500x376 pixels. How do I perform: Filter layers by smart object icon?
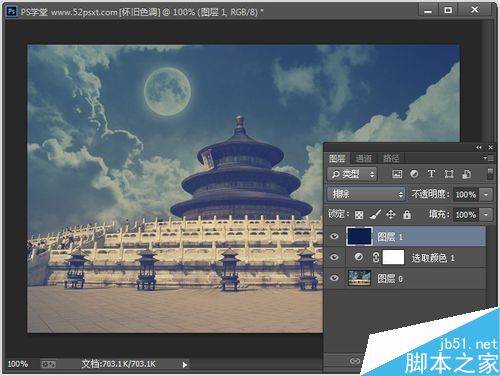[466, 174]
